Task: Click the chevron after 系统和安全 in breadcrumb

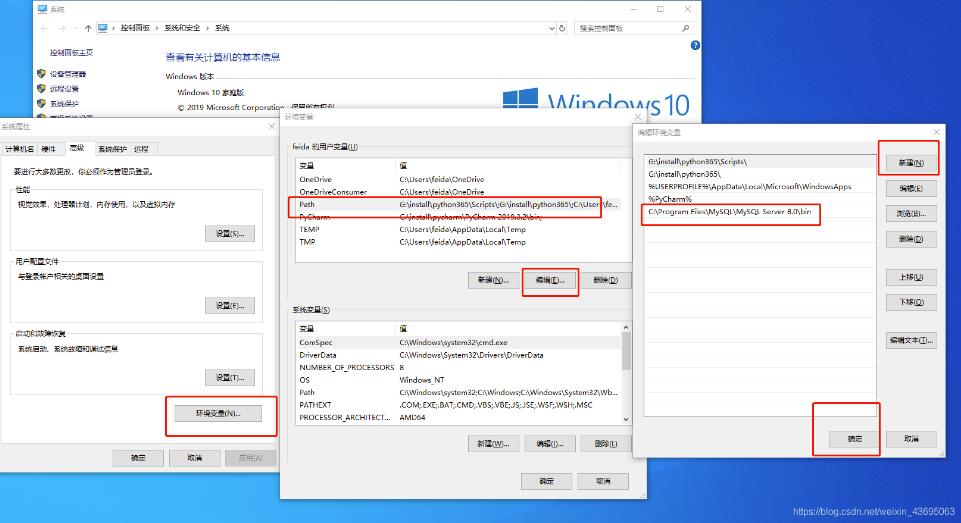Action: tap(208, 28)
